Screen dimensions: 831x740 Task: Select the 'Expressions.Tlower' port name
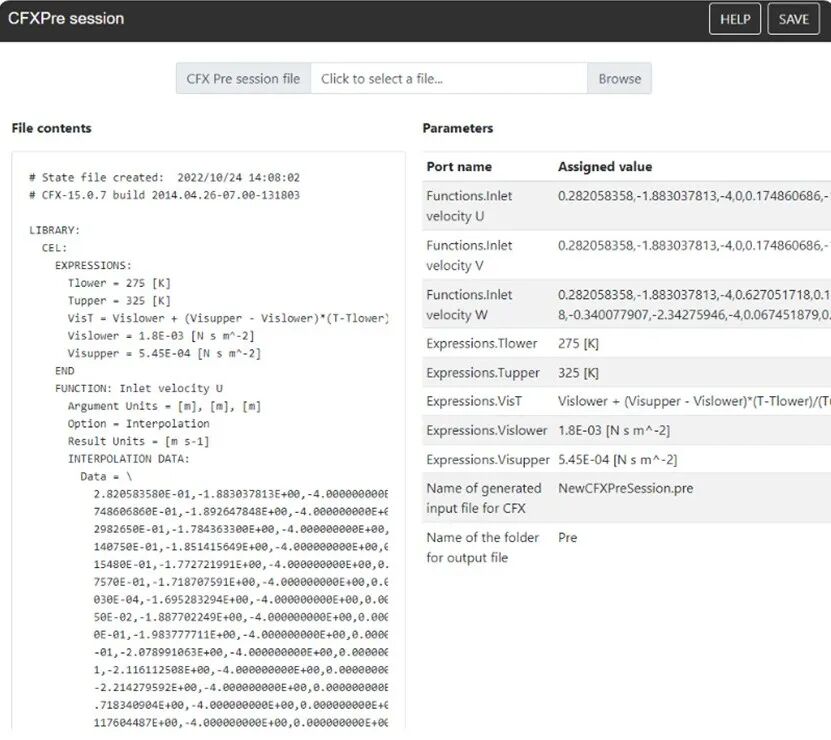tap(482, 343)
